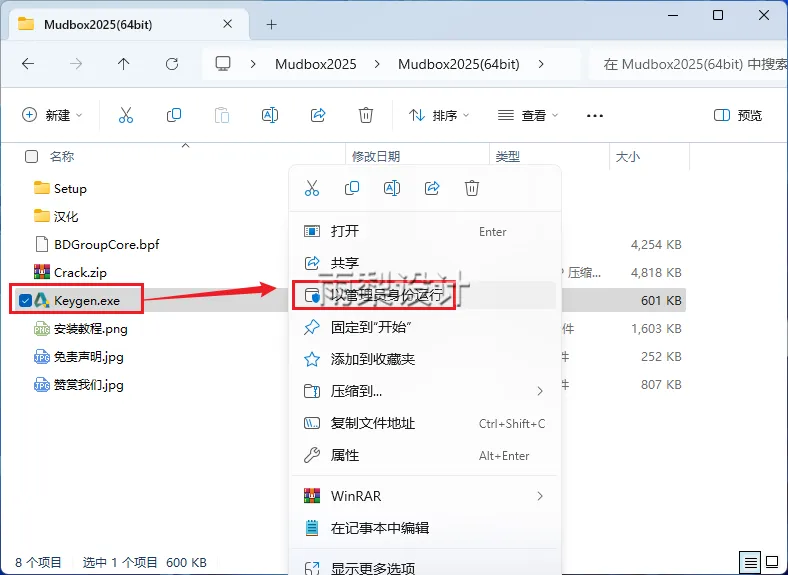Click the Forward navigation arrow
Viewport: 788px width, 575px height.
coord(76,64)
